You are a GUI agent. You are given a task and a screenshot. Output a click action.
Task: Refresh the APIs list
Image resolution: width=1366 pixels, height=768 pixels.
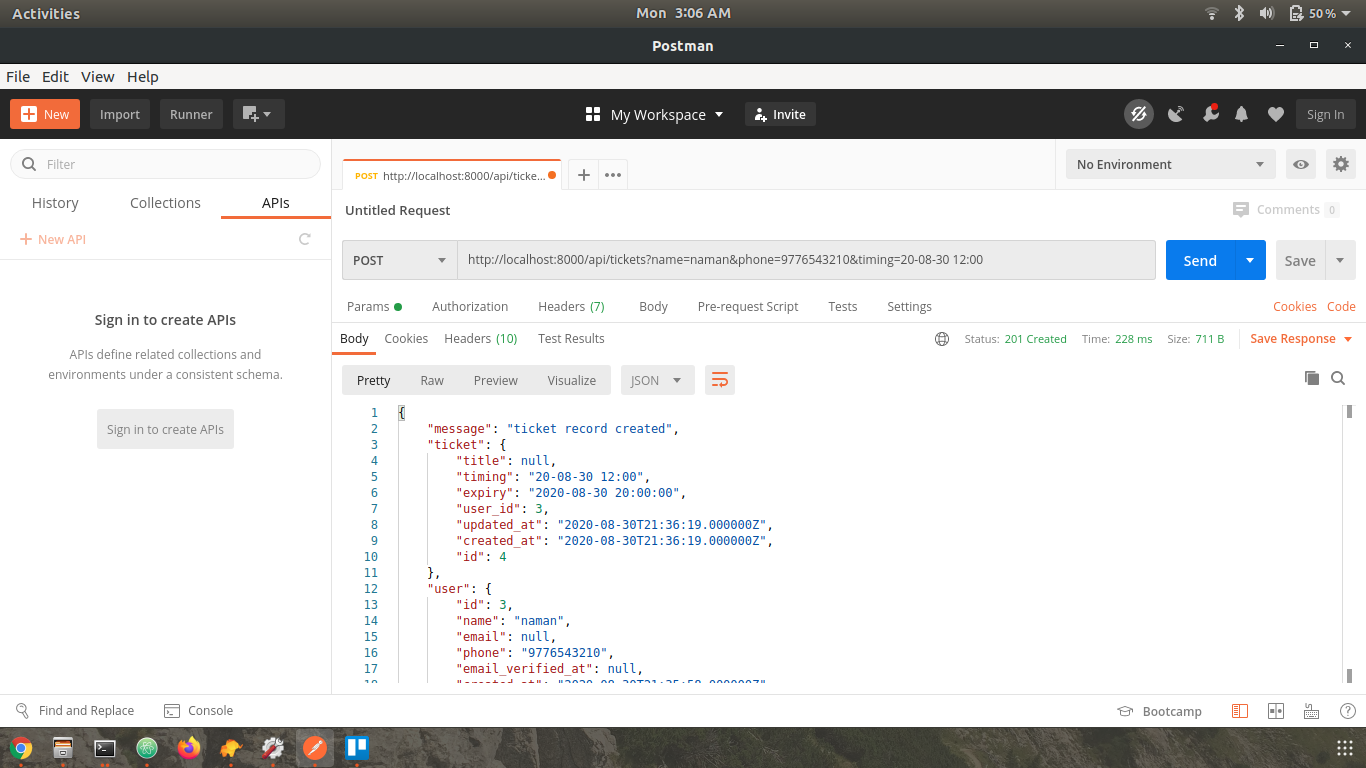(305, 239)
